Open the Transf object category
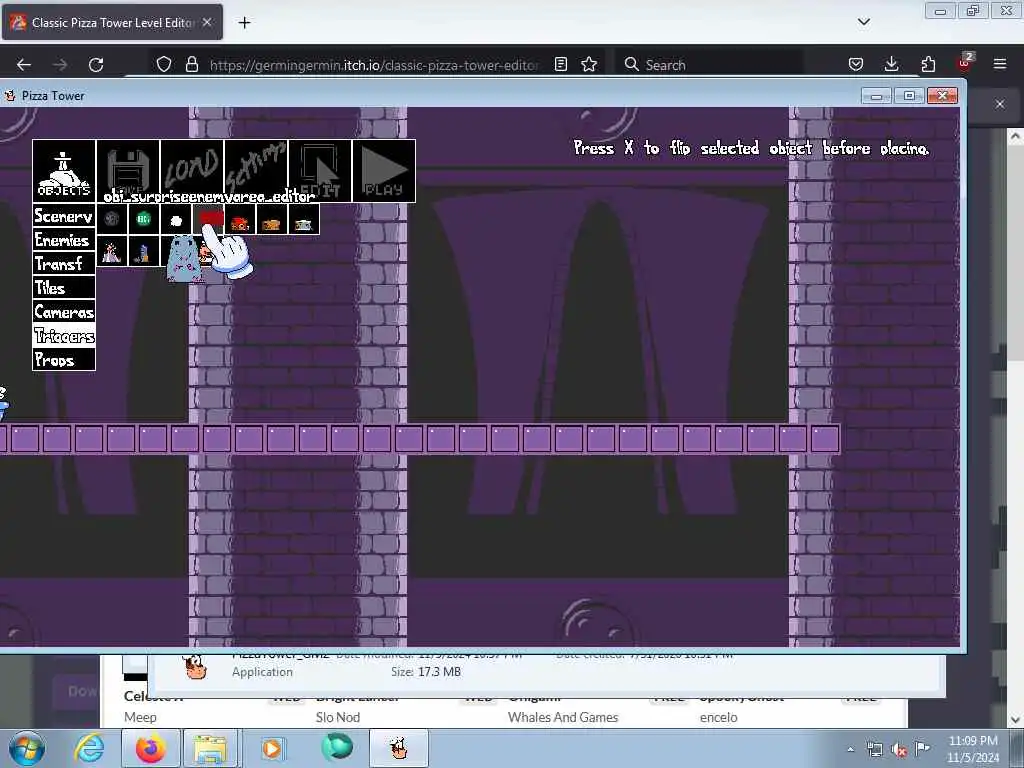This screenshot has height=768, width=1024. [64, 264]
